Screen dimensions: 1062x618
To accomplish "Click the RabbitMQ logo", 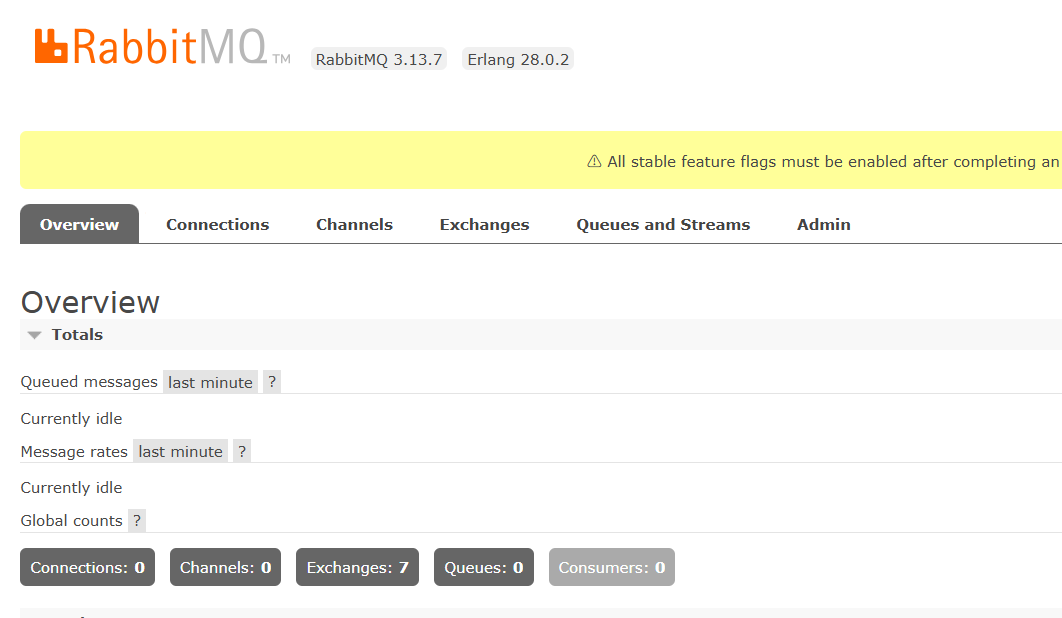I will point(163,47).
